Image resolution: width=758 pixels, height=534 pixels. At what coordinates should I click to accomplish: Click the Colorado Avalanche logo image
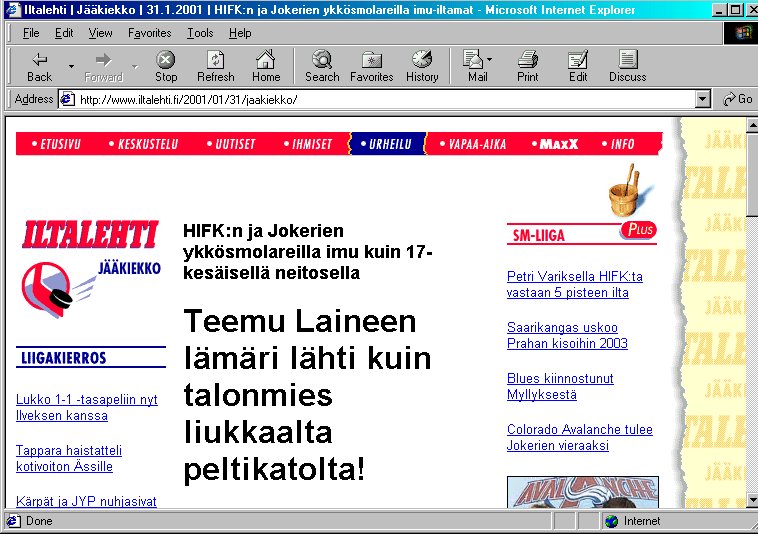point(583,492)
